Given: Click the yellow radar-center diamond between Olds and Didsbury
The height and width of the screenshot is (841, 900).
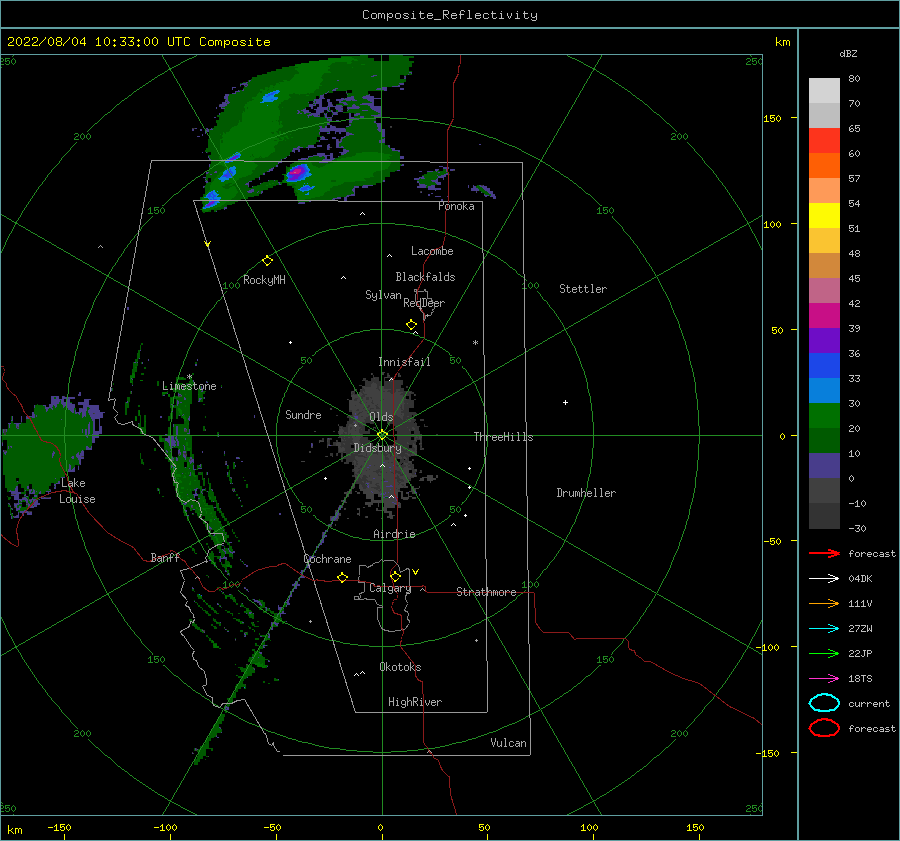Looking at the screenshot, I should pyautogui.click(x=382, y=435).
